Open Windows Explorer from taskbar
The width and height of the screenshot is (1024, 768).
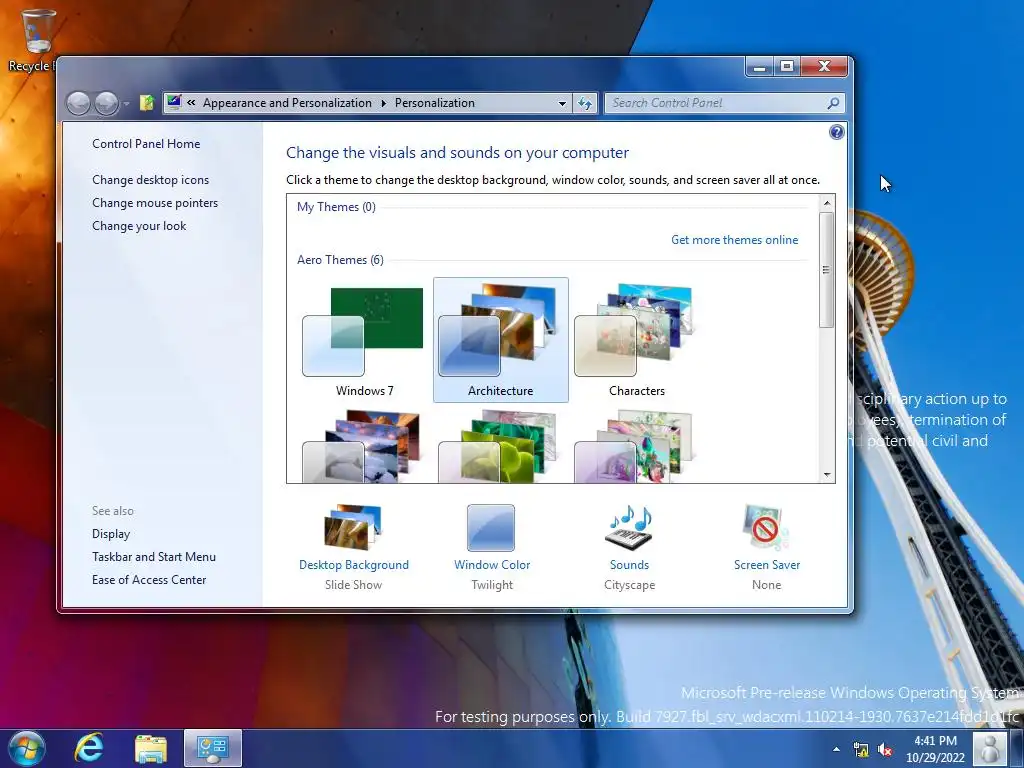(151, 748)
